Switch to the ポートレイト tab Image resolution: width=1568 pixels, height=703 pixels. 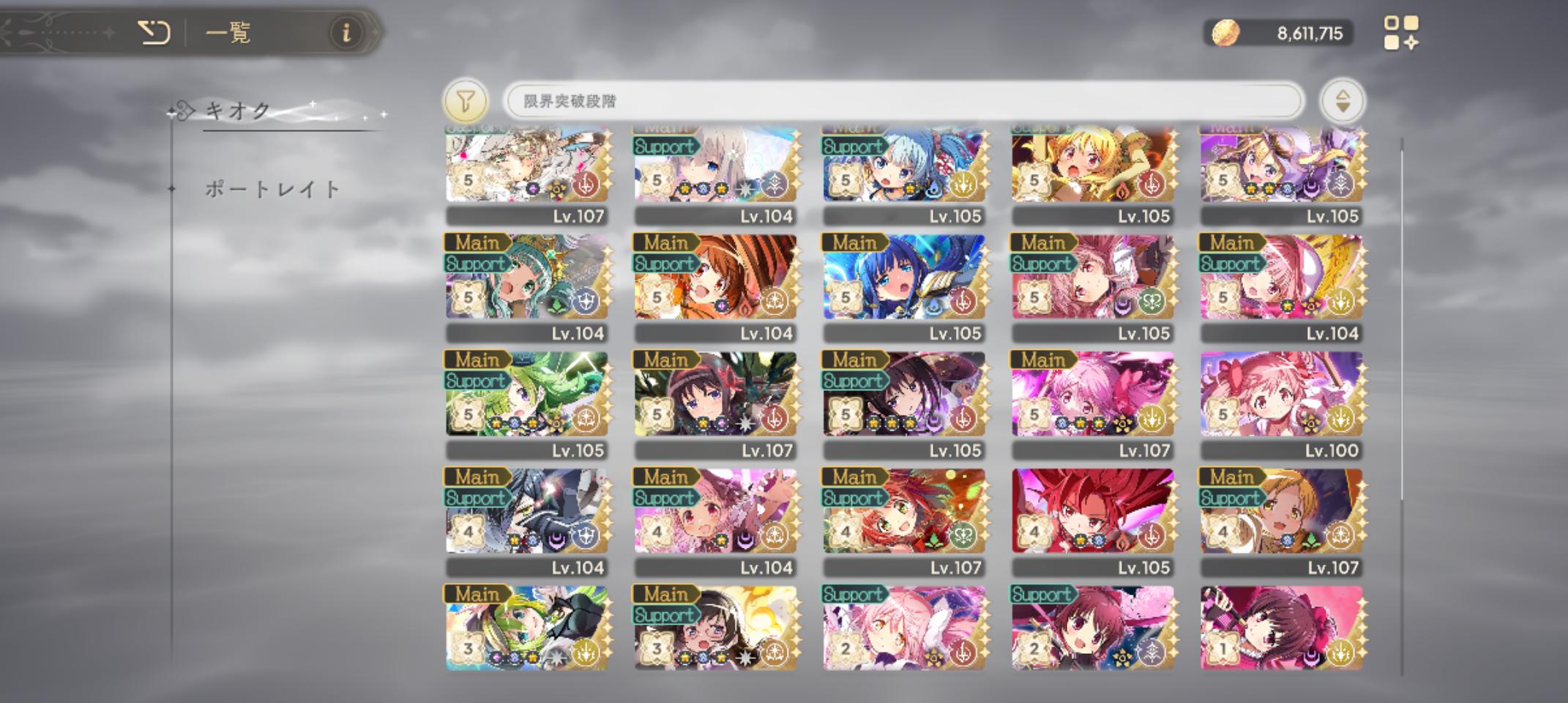272,189
